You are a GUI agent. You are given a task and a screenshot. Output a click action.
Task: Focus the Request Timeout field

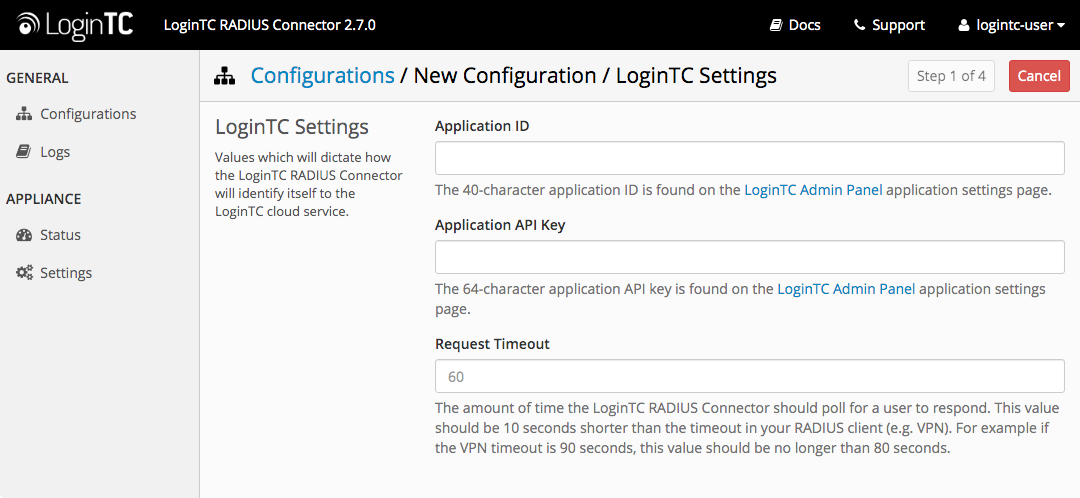click(749, 377)
